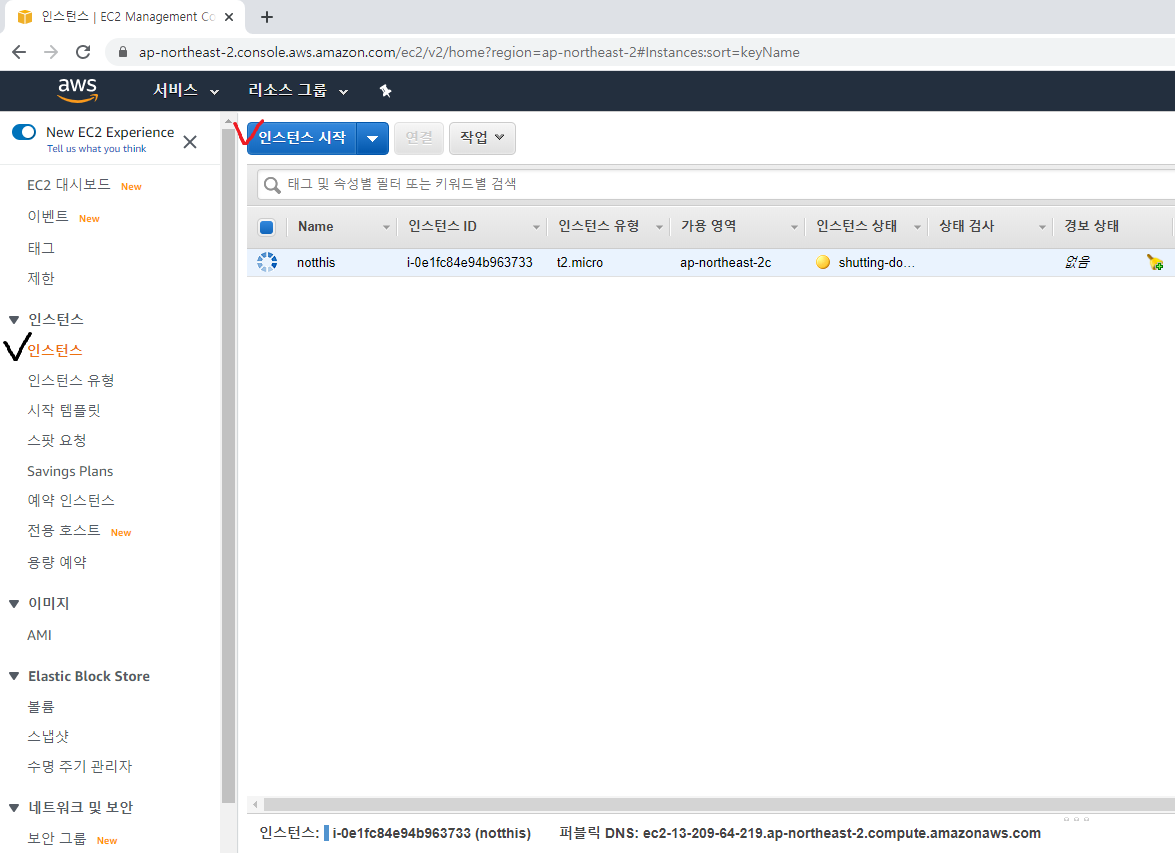Image resolution: width=1175 pixels, height=853 pixels.
Task: Click the 인스턴스 시작 launch button
Action: 302,138
